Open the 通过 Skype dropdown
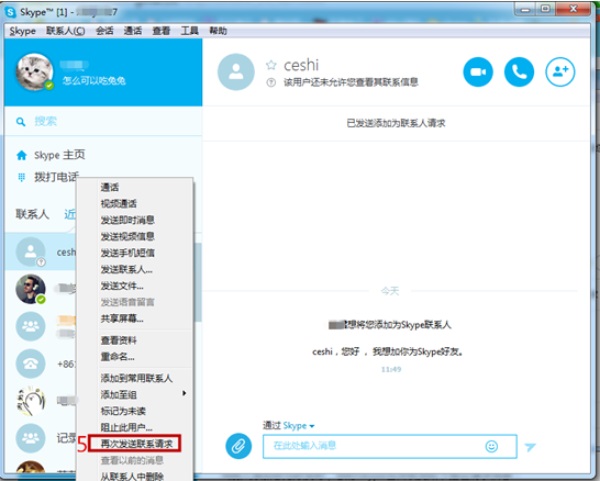Viewport: 600px width, 481px height. point(289,426)
